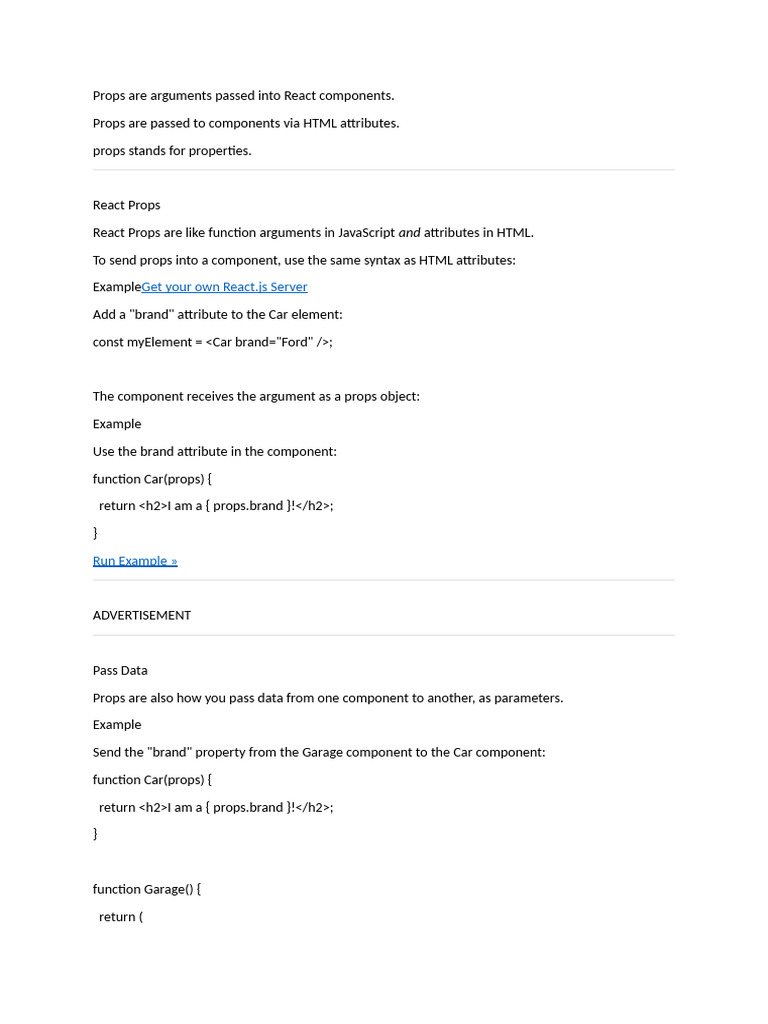Screen dimensions: 768x1024
Task: Click the 'React Props' heading text
Action: point(126,205)
